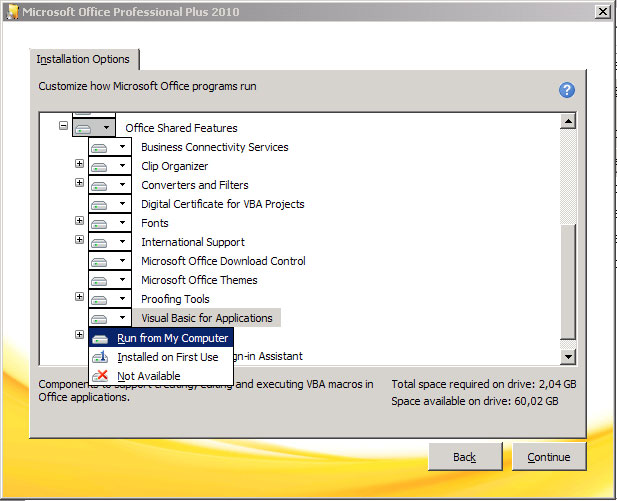This screenshot has width=617, height=501.
Task: Select Clip Organizer in the feature tree
Action: (x=174, y=166)
